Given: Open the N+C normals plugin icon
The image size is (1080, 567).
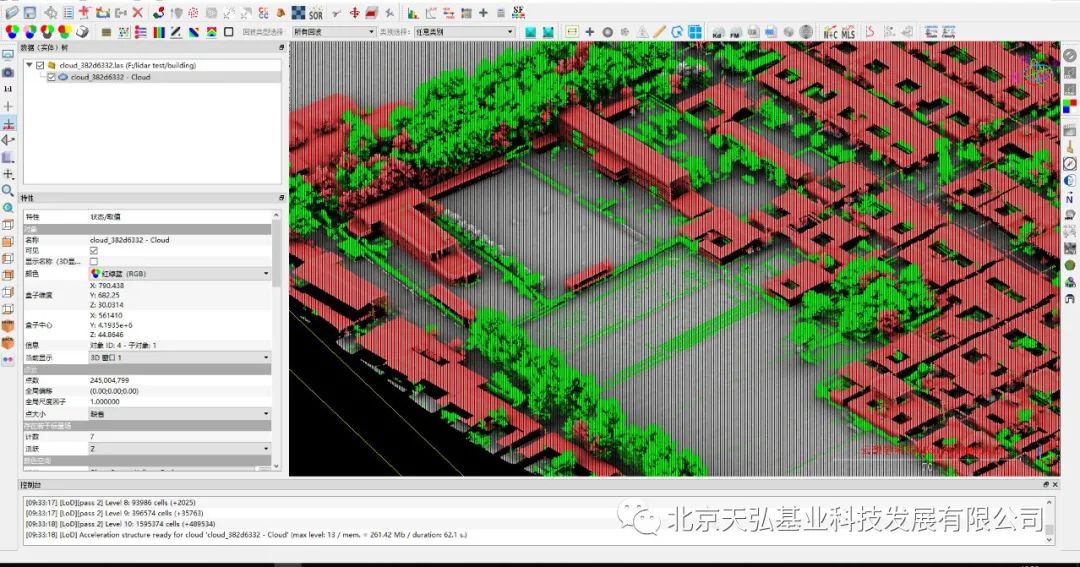Looking at the screenshot, I should [x=831, y=32].
